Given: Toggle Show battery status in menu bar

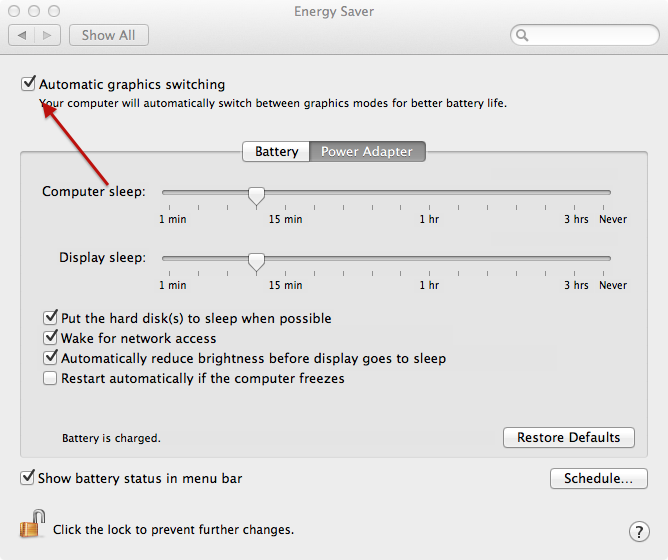Looking at the screenshot, I should tap(27, 478).
